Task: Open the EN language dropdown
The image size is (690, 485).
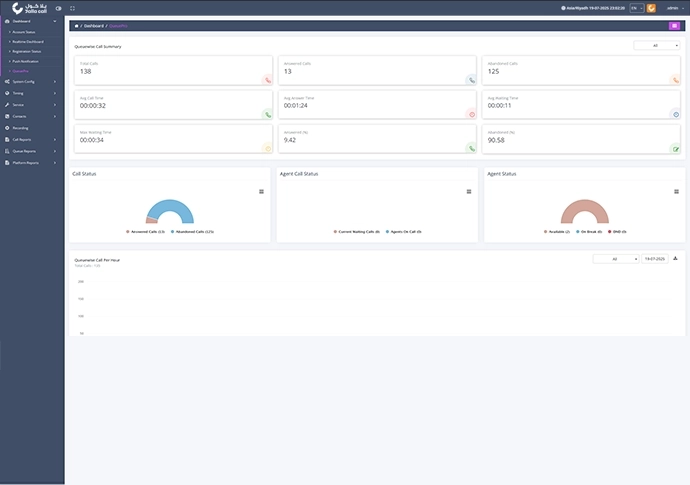Action: point(636,8)
